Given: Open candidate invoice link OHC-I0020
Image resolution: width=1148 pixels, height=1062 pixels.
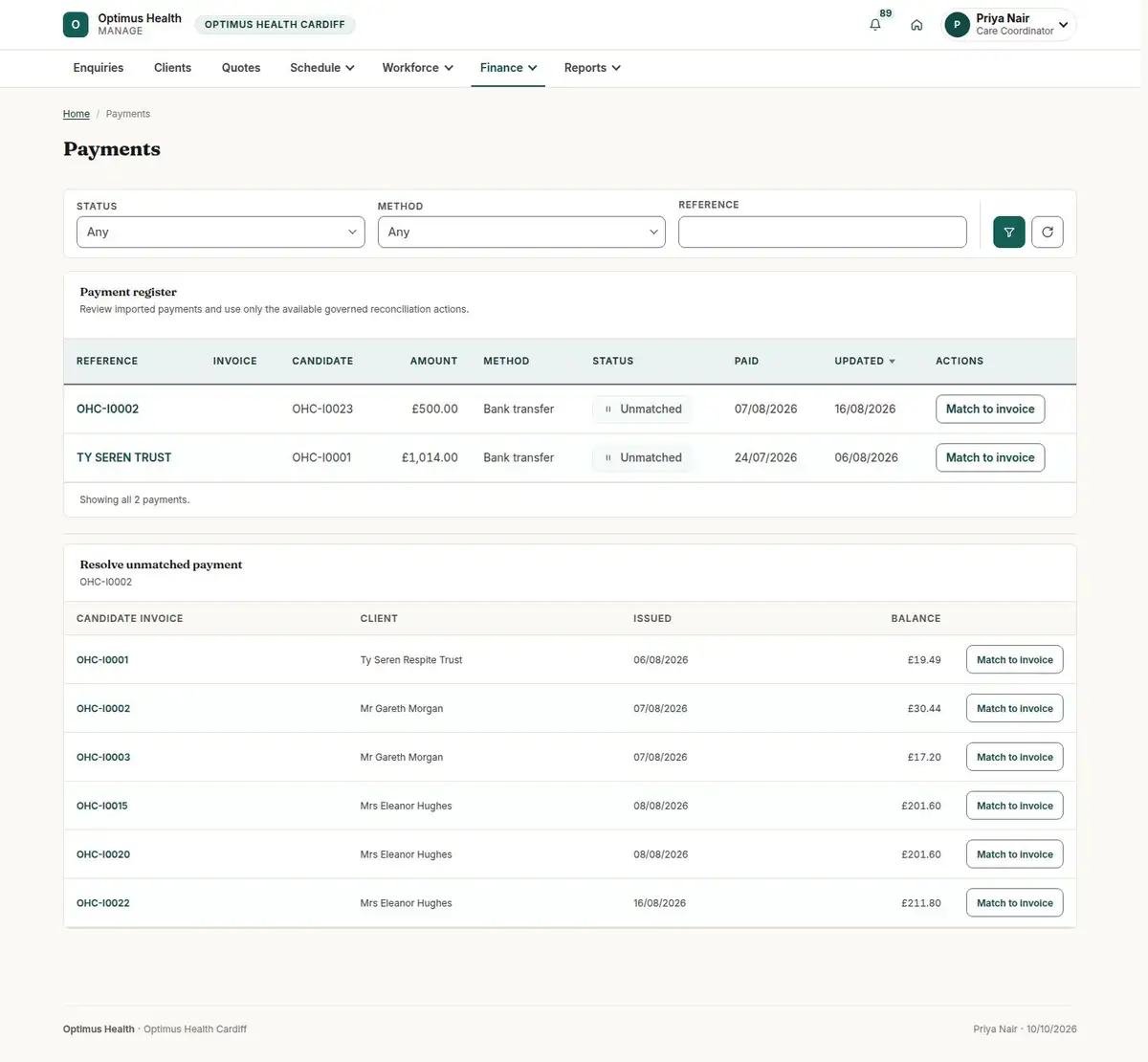Looking at the screenshot, I should 103,855.
